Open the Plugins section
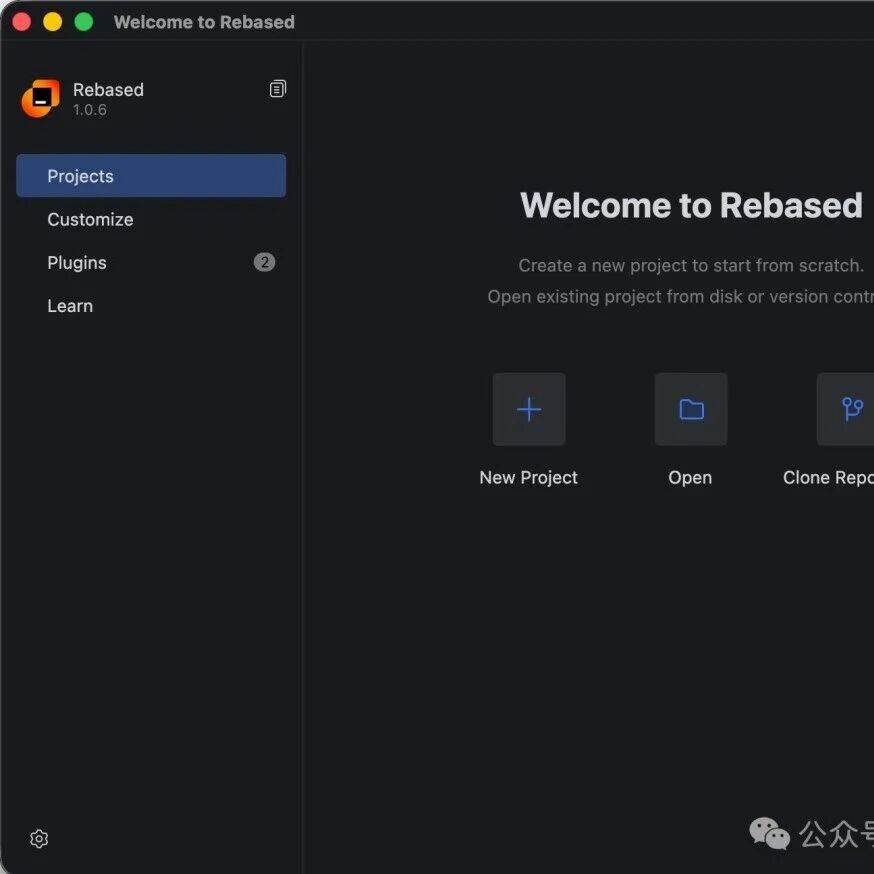This screenshot has height=874, width=874. coord(151,263)
